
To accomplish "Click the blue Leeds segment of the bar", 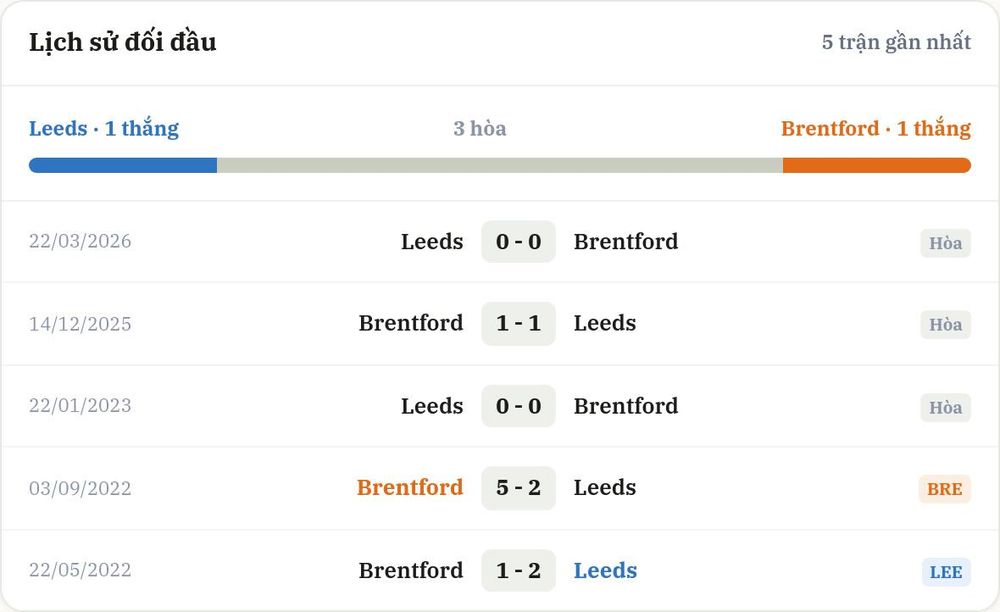I will tap(123, 166).
